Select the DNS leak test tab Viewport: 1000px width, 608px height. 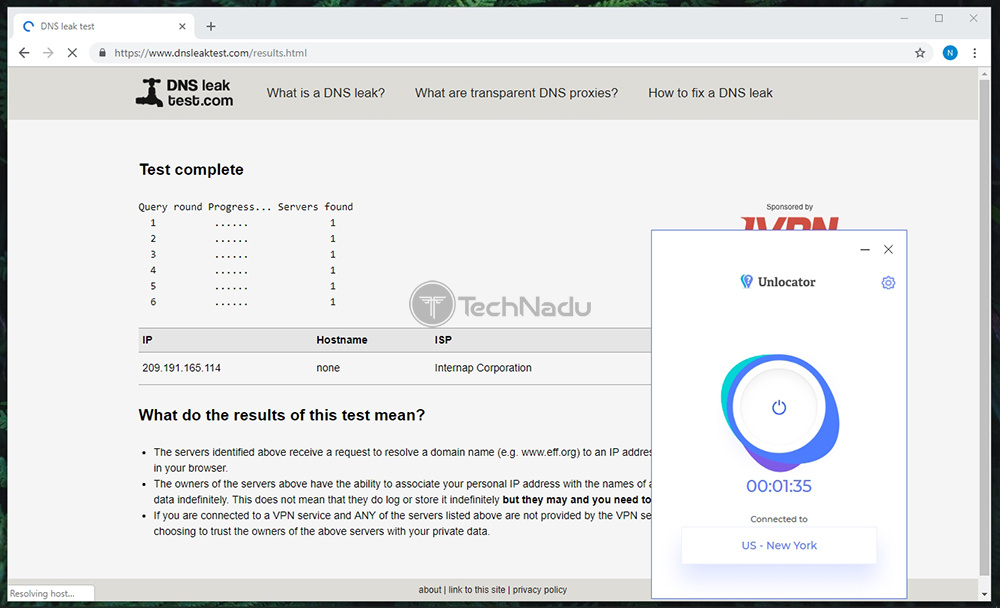[x=104, y=26]
